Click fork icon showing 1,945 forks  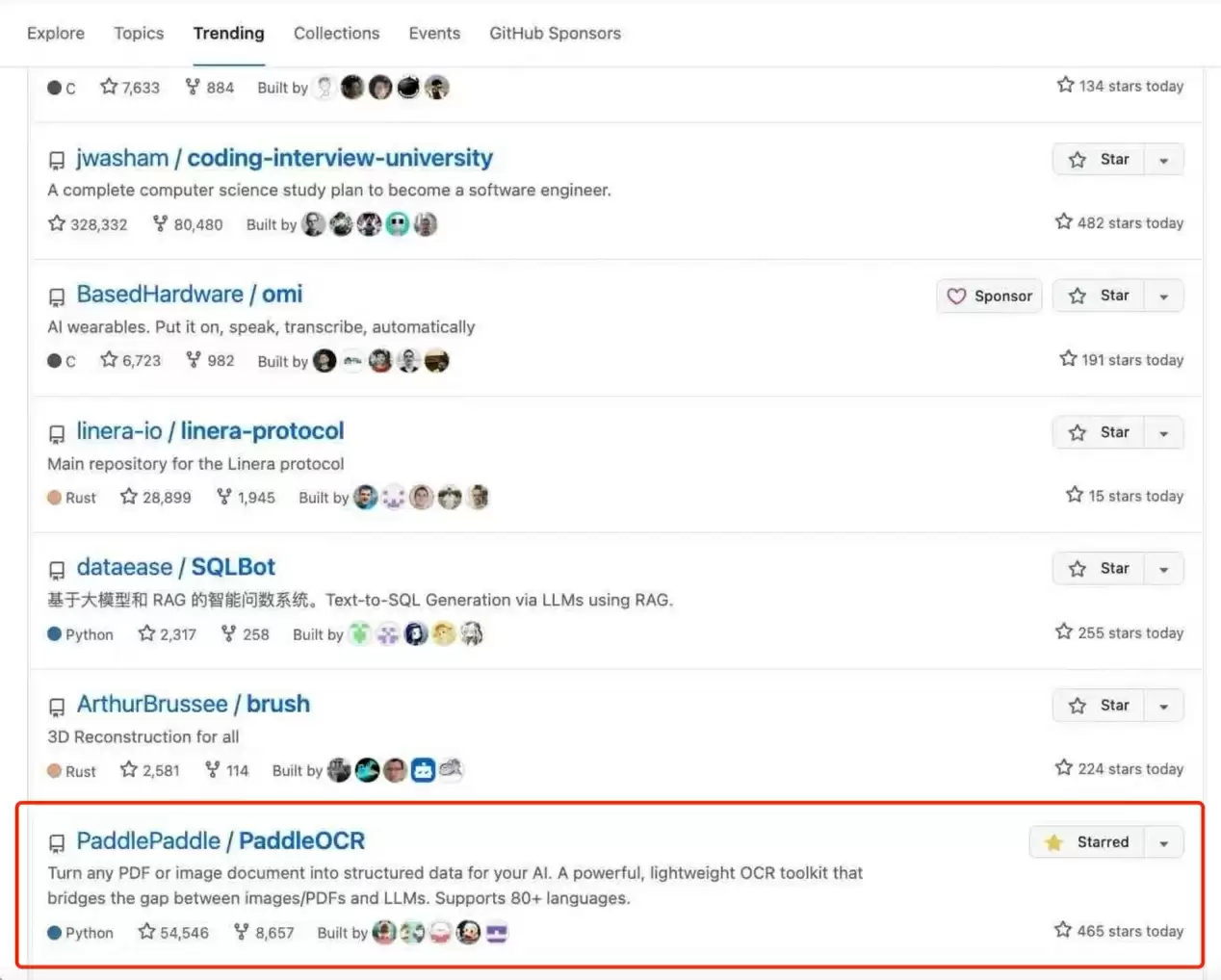(224, 497)
